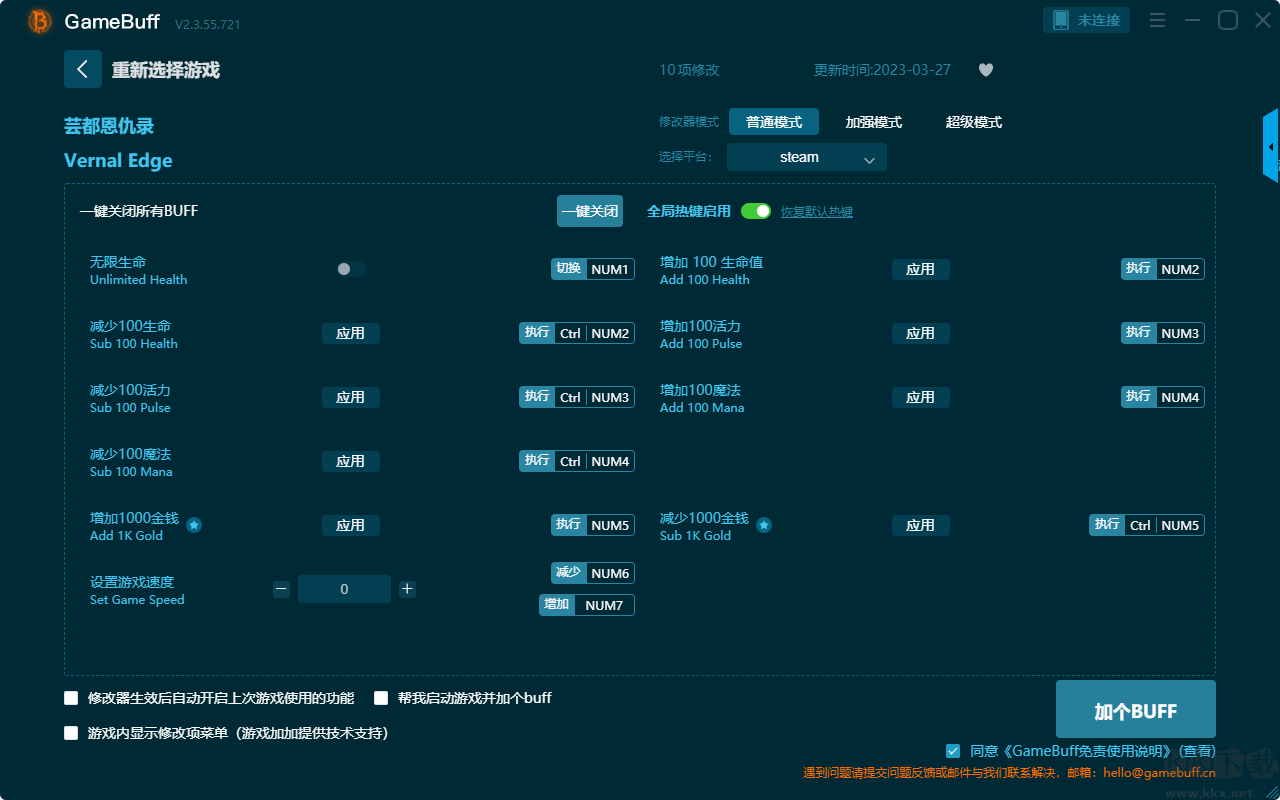Apply Sub 1K Gold
1280x800 pixels.
[921, 525]
